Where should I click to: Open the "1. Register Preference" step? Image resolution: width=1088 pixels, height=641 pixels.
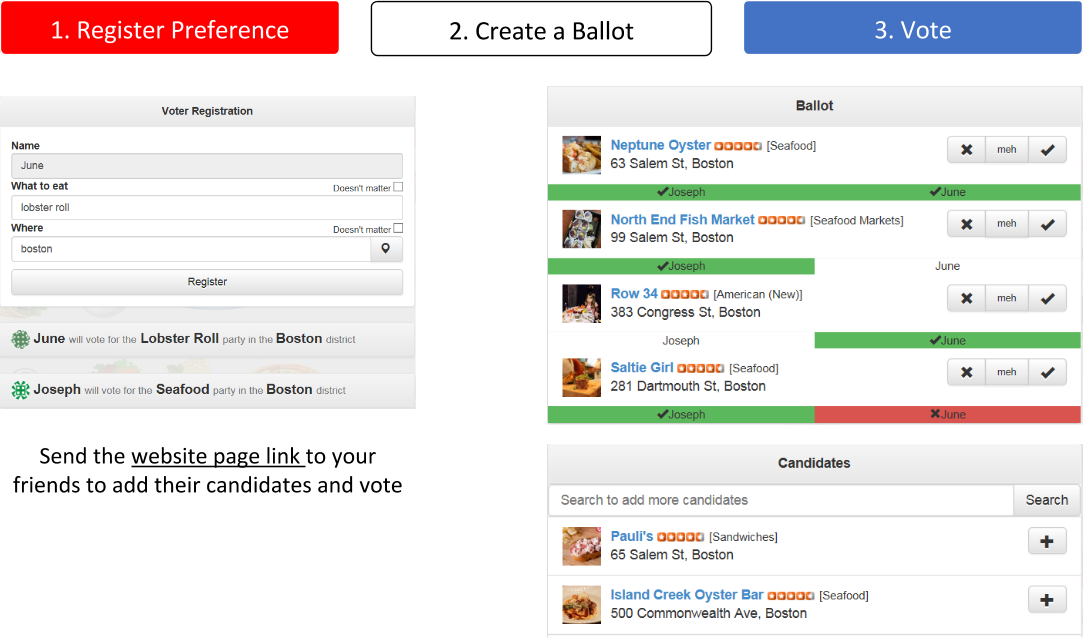[x=170, y=29]
